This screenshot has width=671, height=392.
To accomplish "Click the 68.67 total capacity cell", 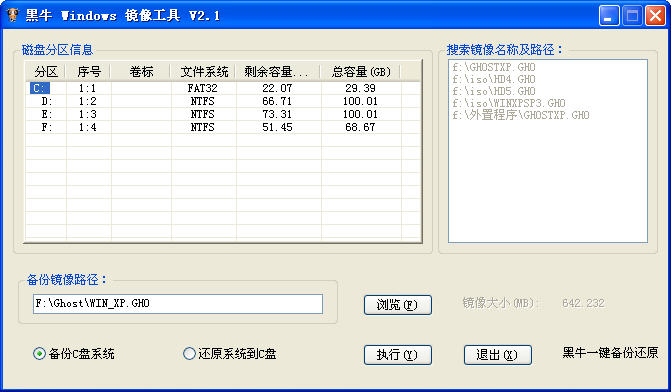I will pyautogui.click(x=360, y=127).
